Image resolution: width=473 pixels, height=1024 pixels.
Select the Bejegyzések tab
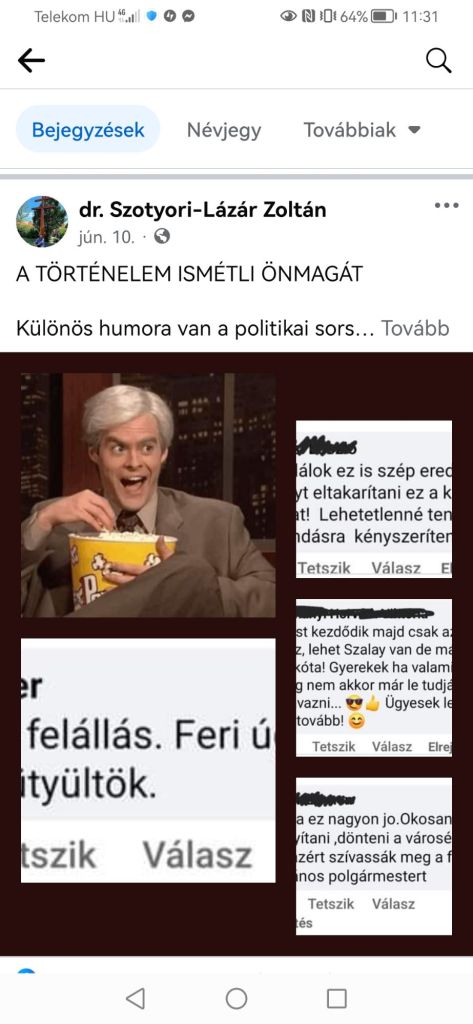(x=88, y=129)
